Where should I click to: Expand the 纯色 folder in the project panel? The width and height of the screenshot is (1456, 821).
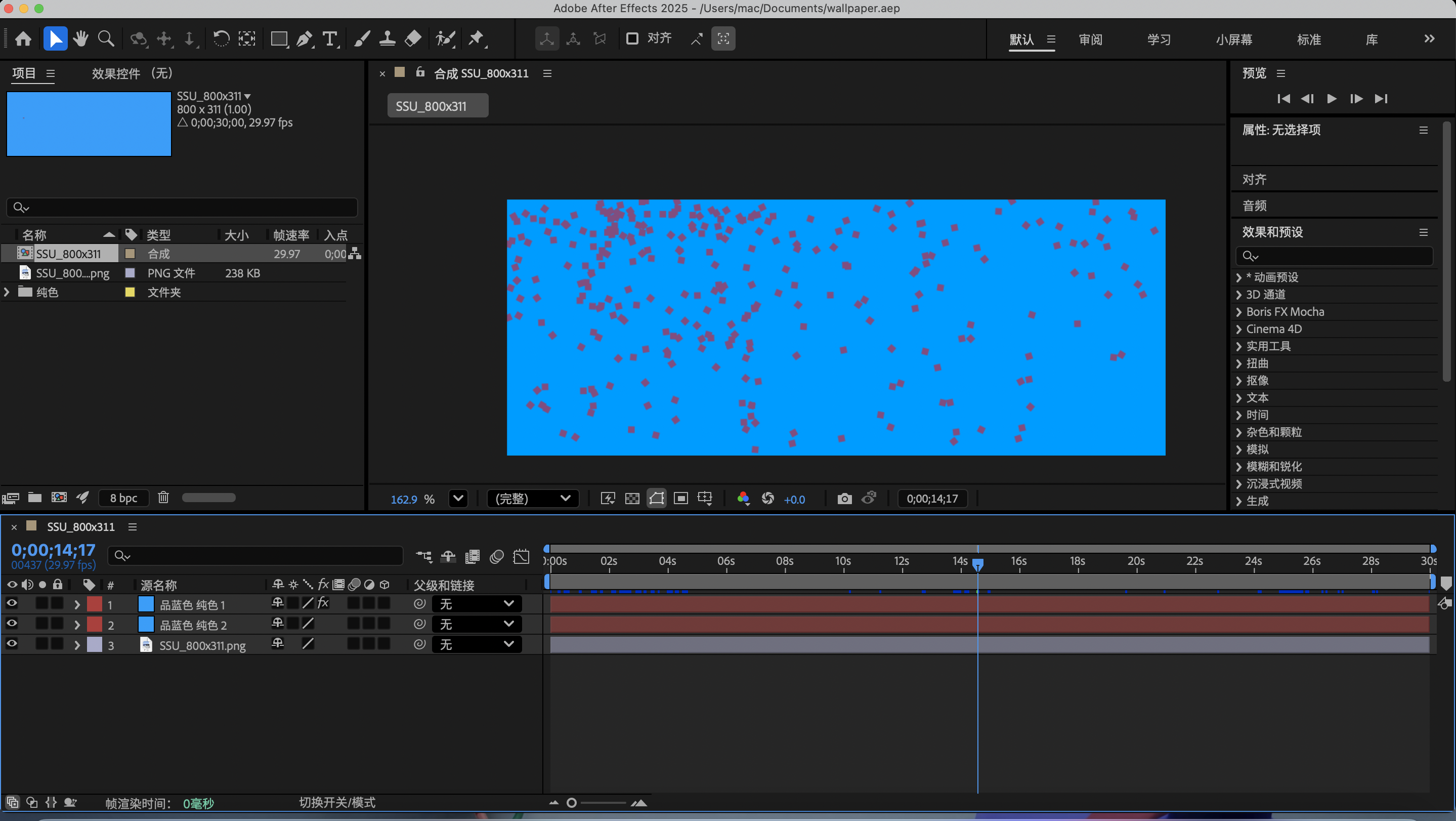tap(6, 292)
